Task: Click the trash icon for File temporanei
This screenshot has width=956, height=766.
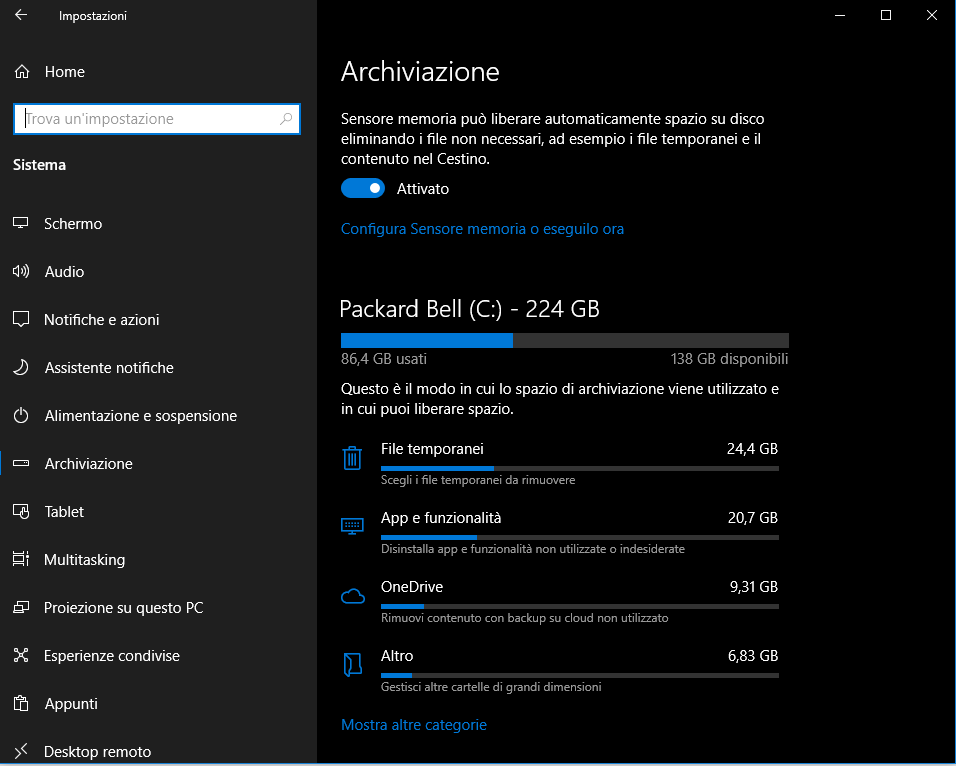Action: click(352, 458)
